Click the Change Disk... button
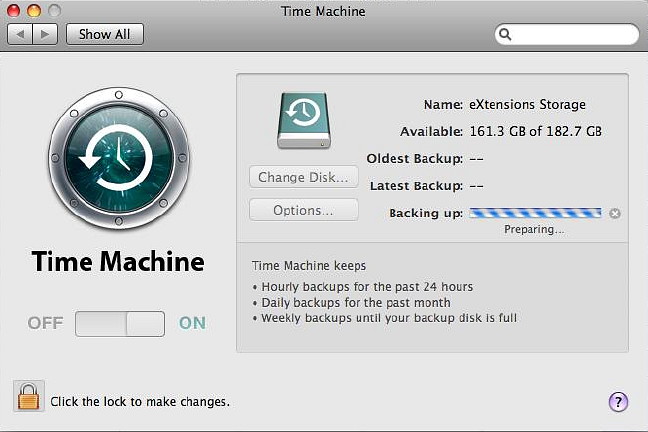648x432 pixels. point(303,177)
